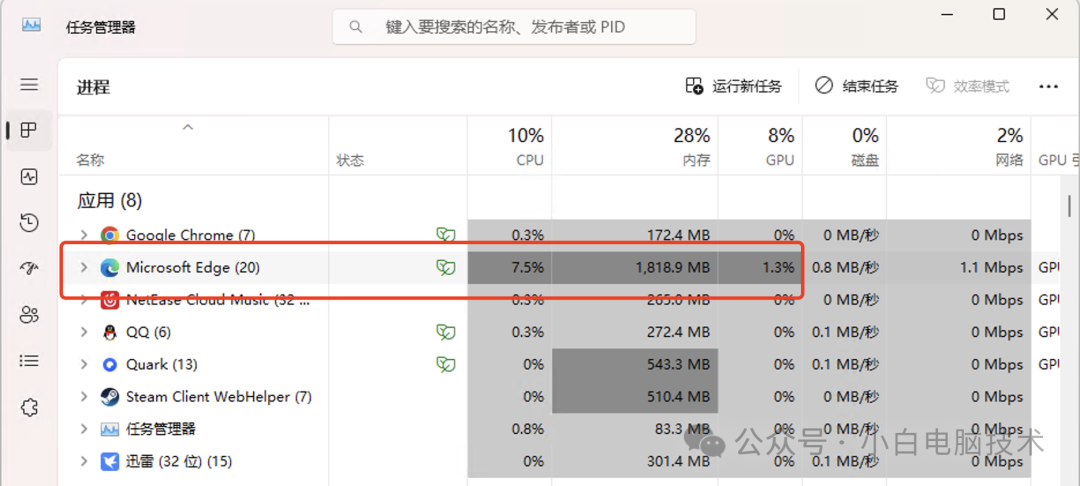The width and height of the screenshot is (1080, 486).
Task: Select the Google Chrome (7) row name
Action: pyautogui.click(x=190, y=235)
